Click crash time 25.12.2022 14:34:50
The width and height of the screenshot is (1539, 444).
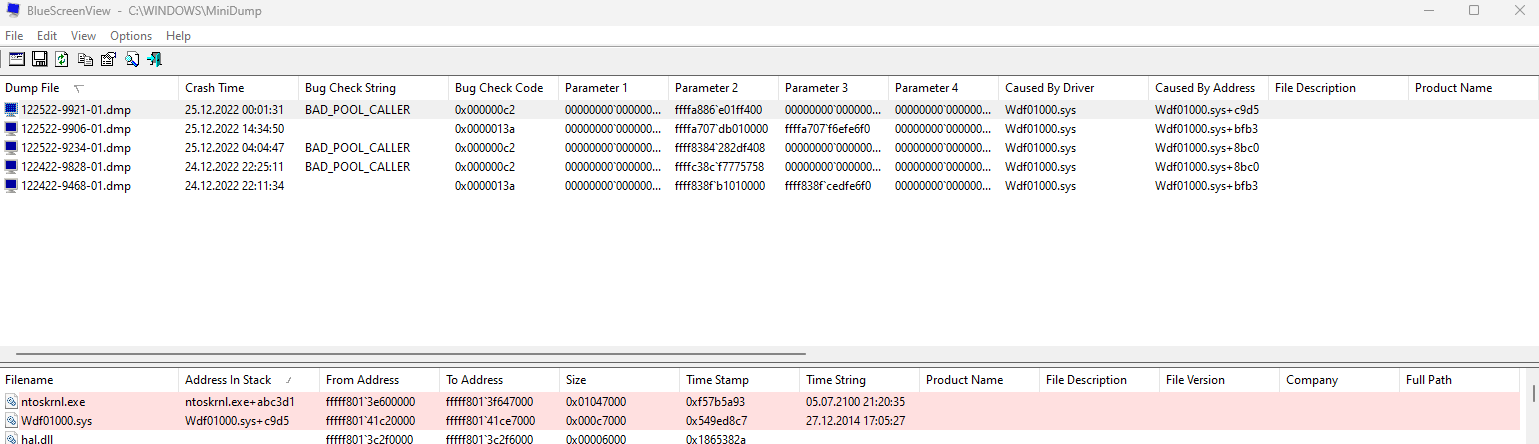[235, 129]
